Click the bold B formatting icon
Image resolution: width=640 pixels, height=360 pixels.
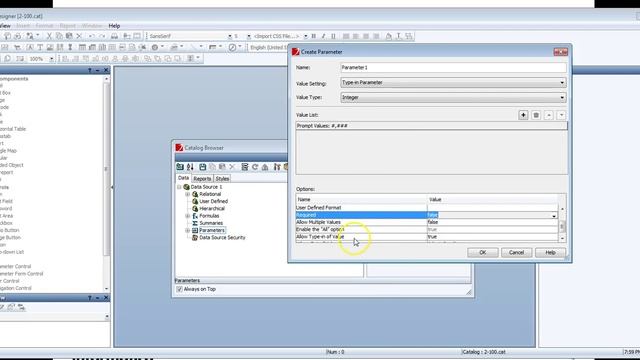[x=313, y=36]
